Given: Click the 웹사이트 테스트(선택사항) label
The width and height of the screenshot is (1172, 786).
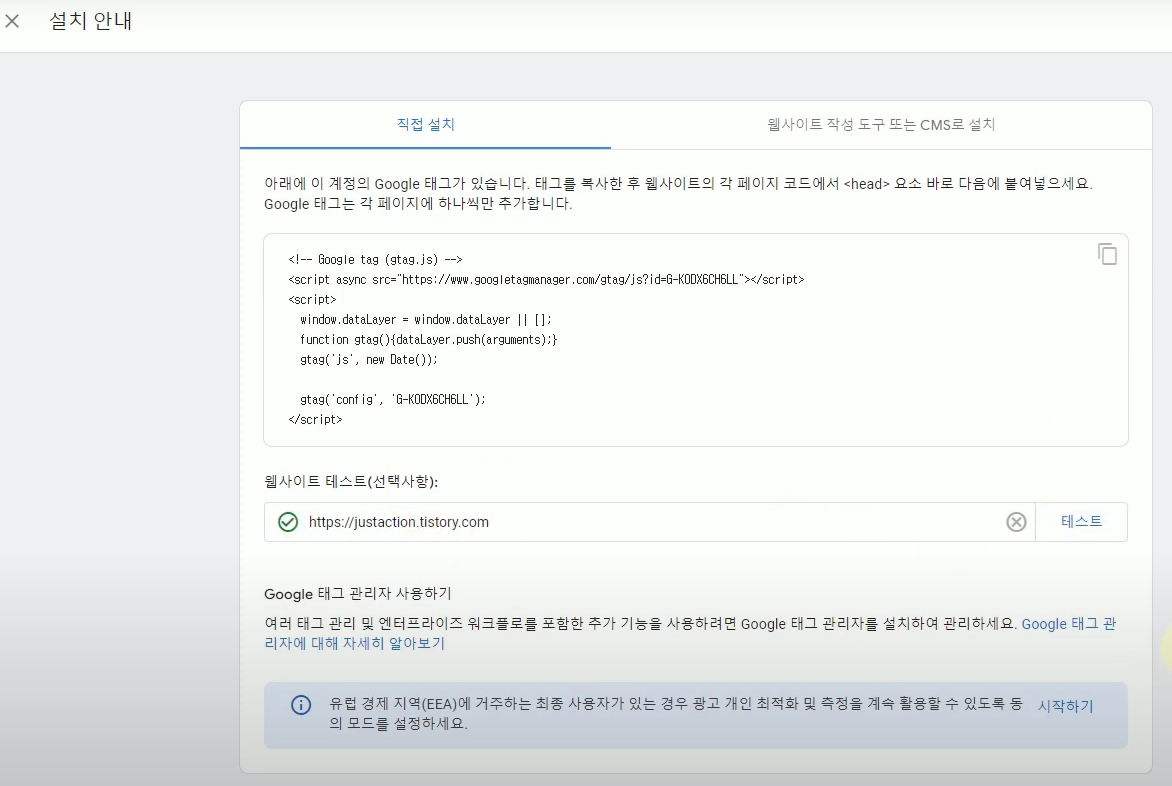Looking at the screenshot, I should (351, 481).
